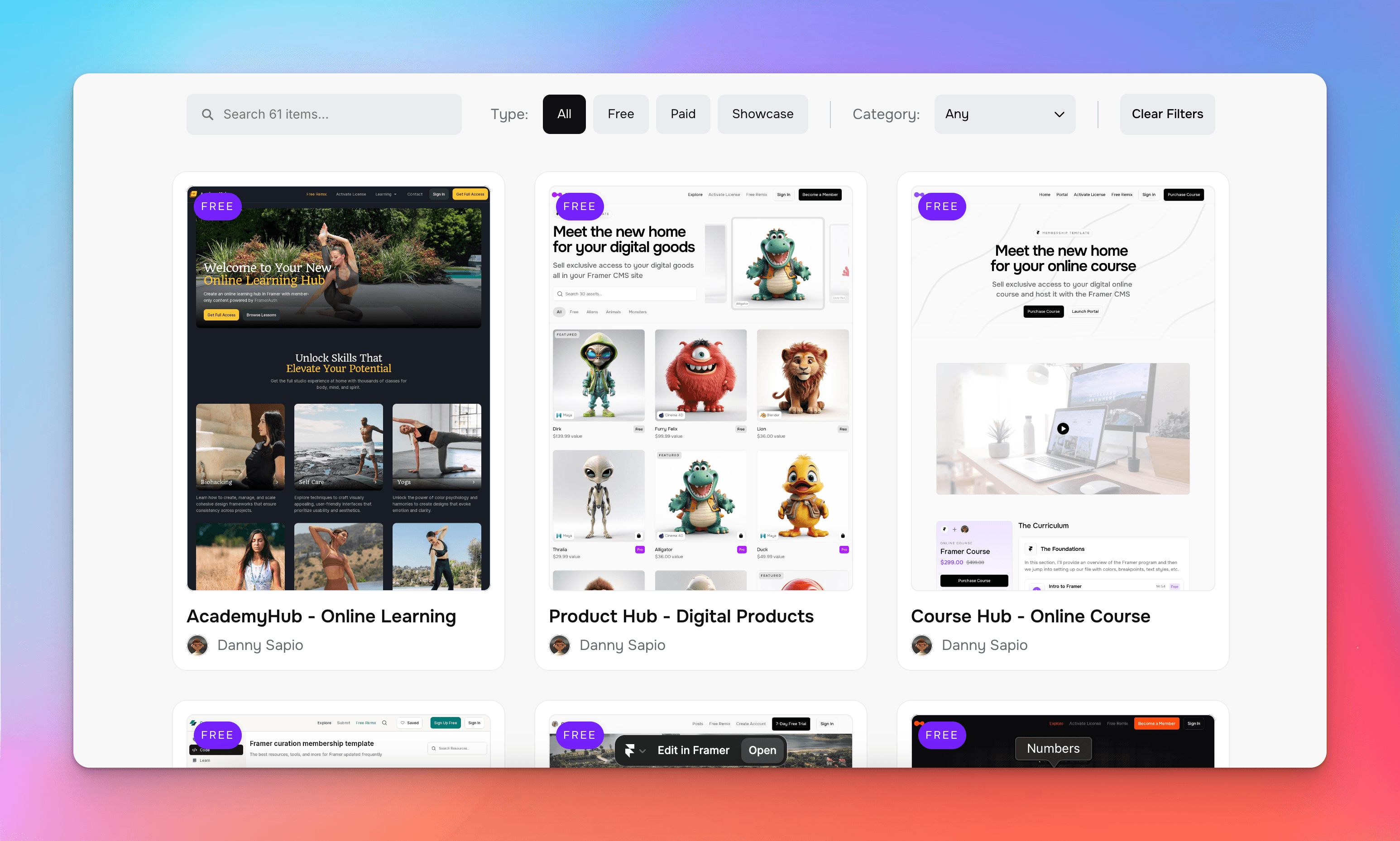Select the 'Free' type filter tab
1400x841 pixels.
621,113
